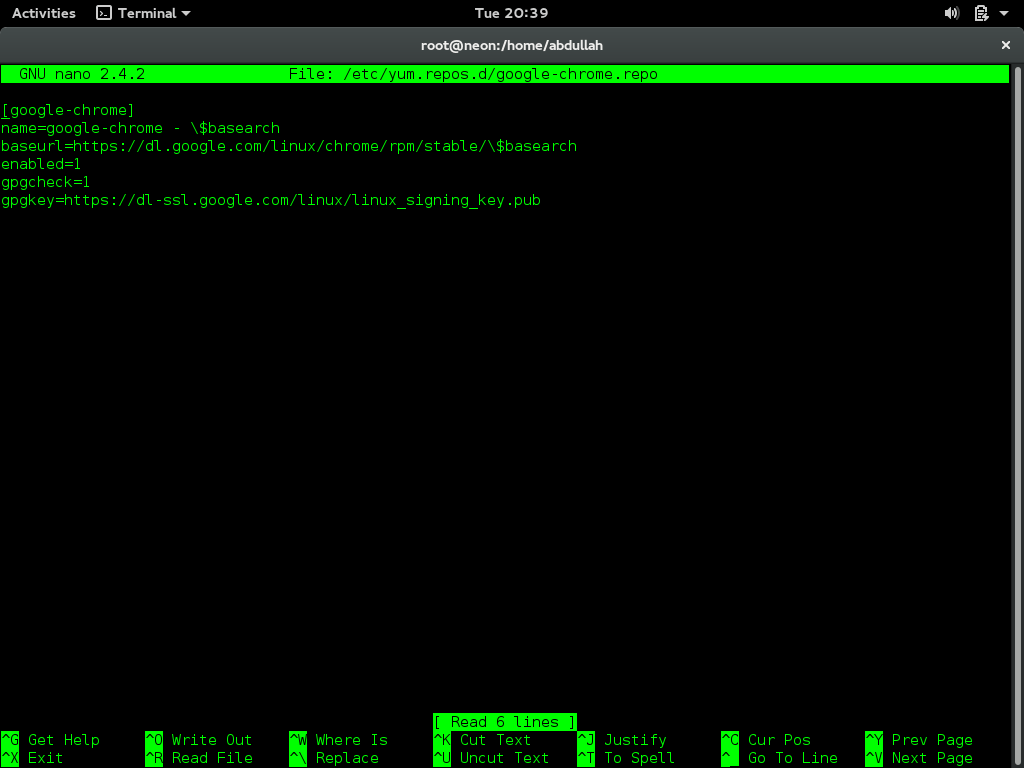Click the ^T To Spell shortcut
The width and height of the screenshot is (1024, 768).
click(626, 758)
